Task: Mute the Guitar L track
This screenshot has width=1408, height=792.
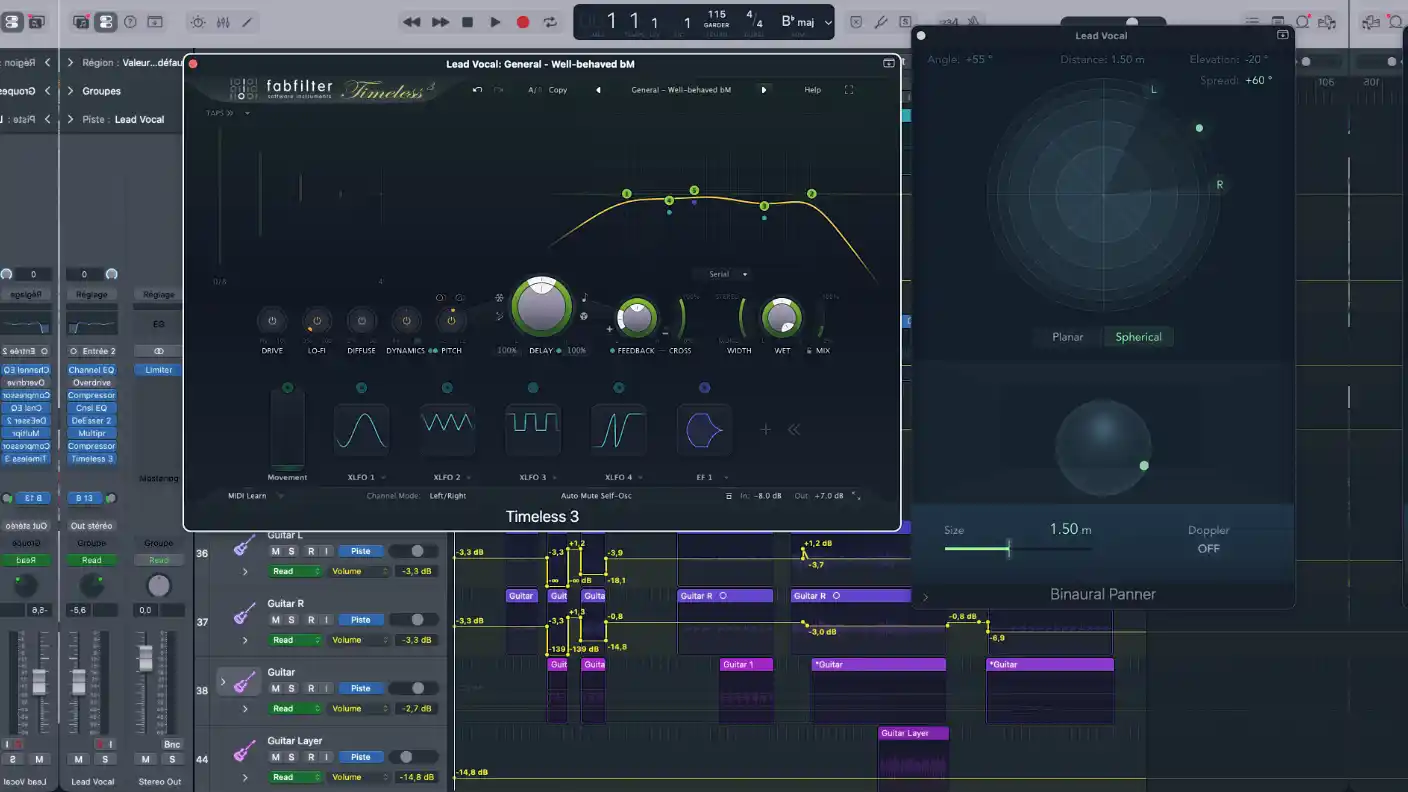Action: 276,551
